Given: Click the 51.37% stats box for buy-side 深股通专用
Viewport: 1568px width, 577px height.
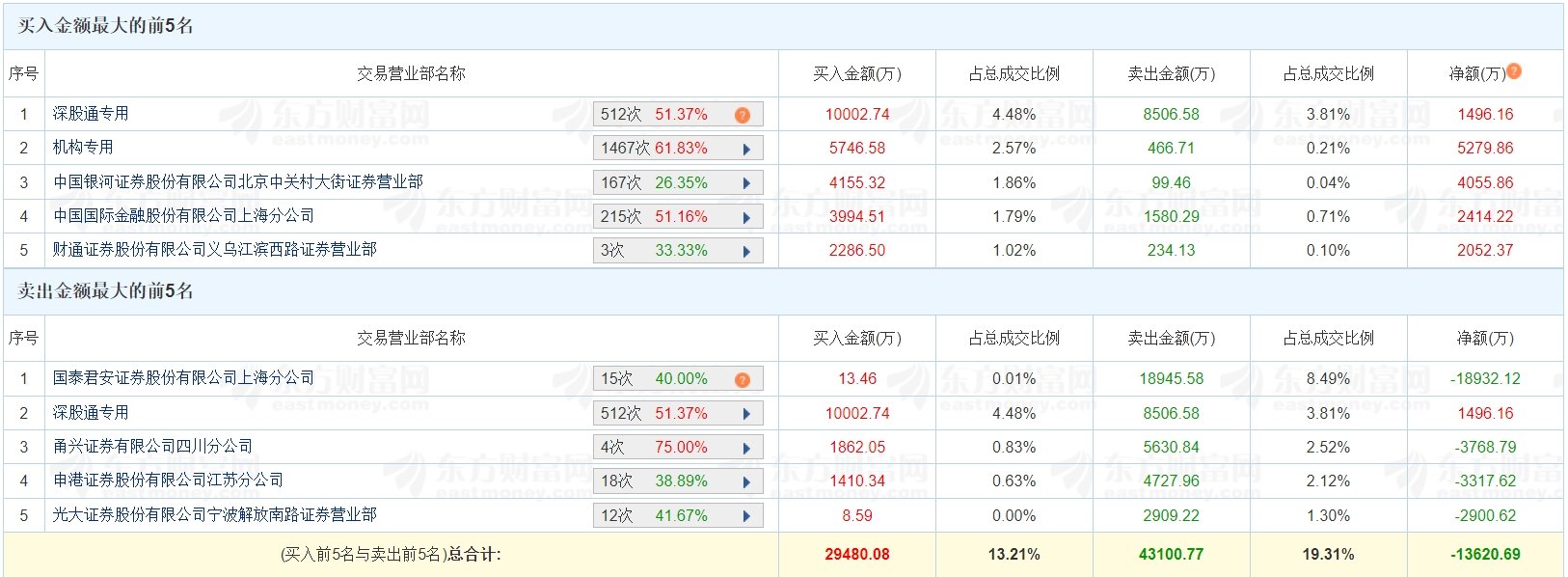Looking at the screenshot, I should pyautogui.click(x=678, y=114).
